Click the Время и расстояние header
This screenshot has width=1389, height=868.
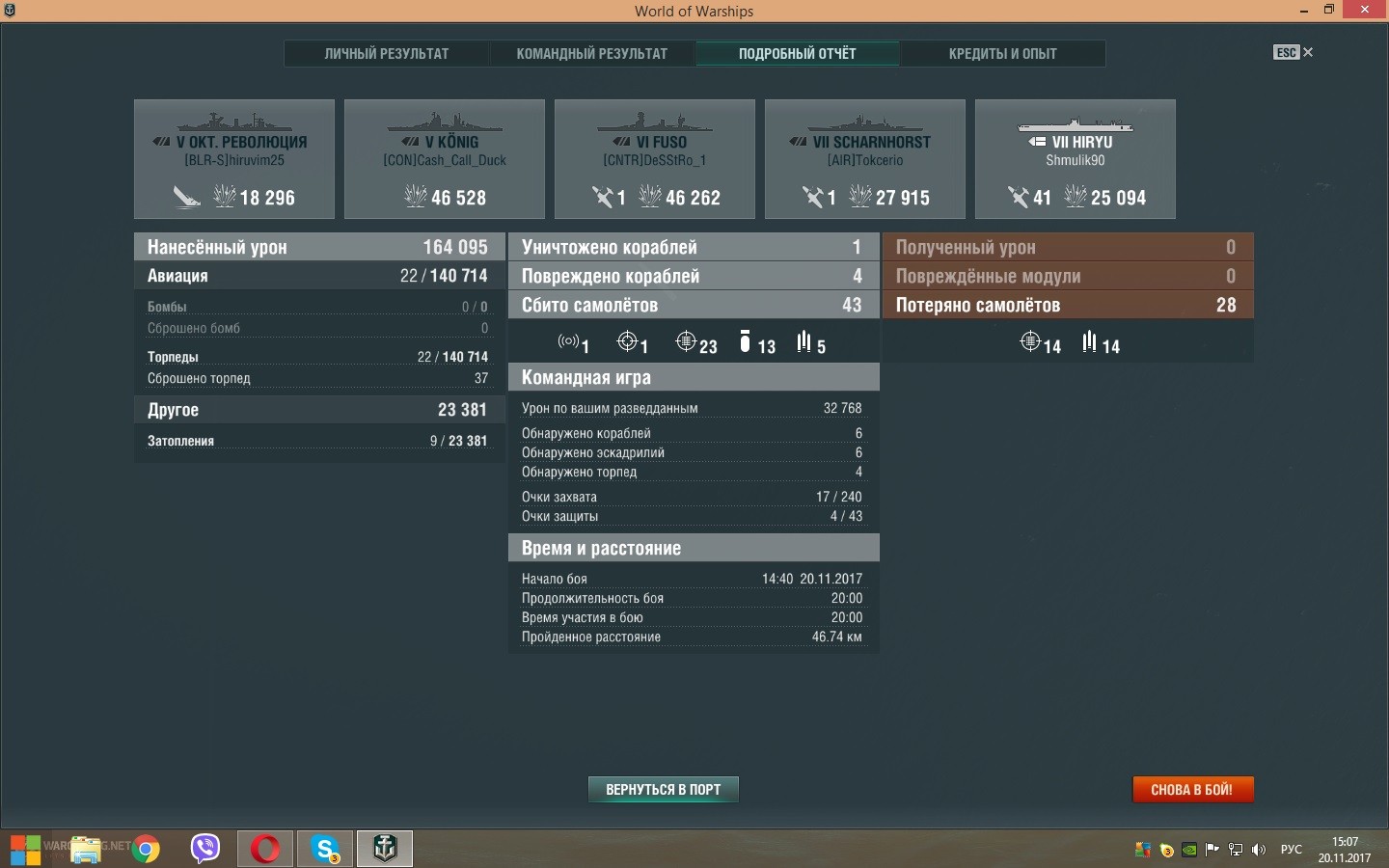click(x=694, y=548)
